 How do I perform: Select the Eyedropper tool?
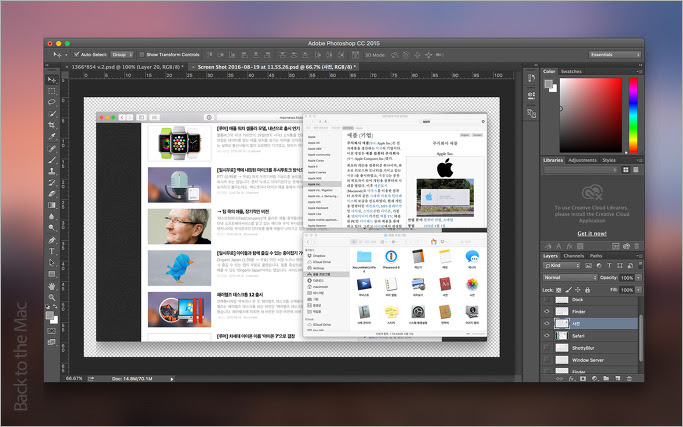click(x=51, y=136)
